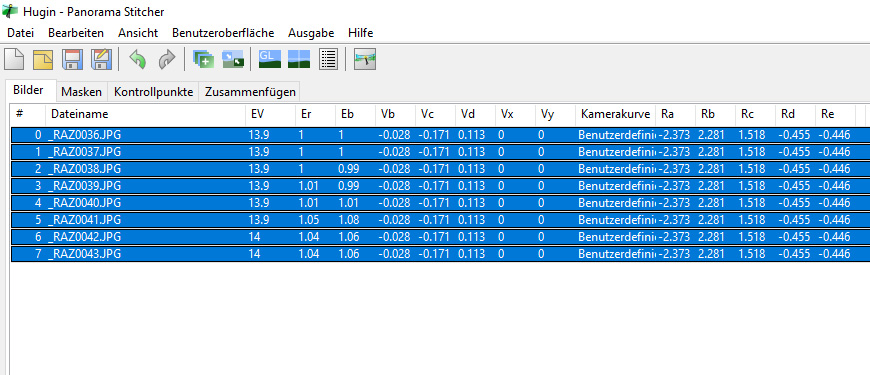Switch to the Zusammenfügen tab
The height and width of the screenshot is (375, 870).
[250, 92]
